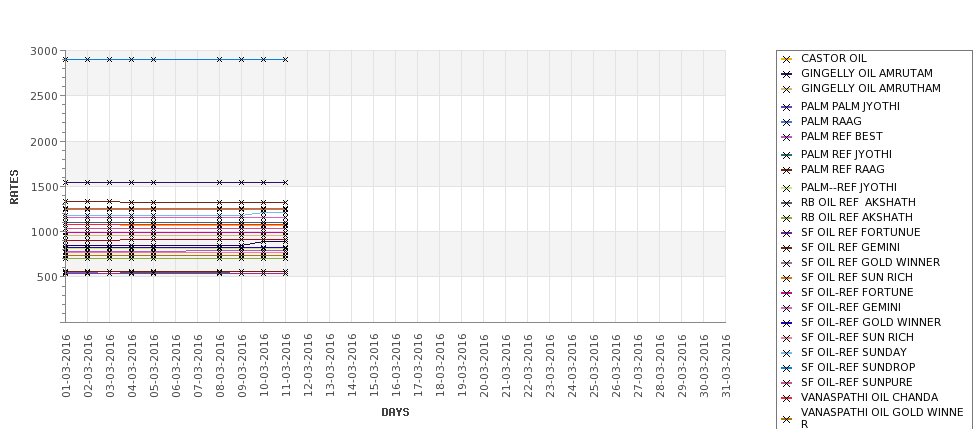Select the 28-03-2016 x-axis date
This screenshot has height=429, width=975.
coord(660,366)
